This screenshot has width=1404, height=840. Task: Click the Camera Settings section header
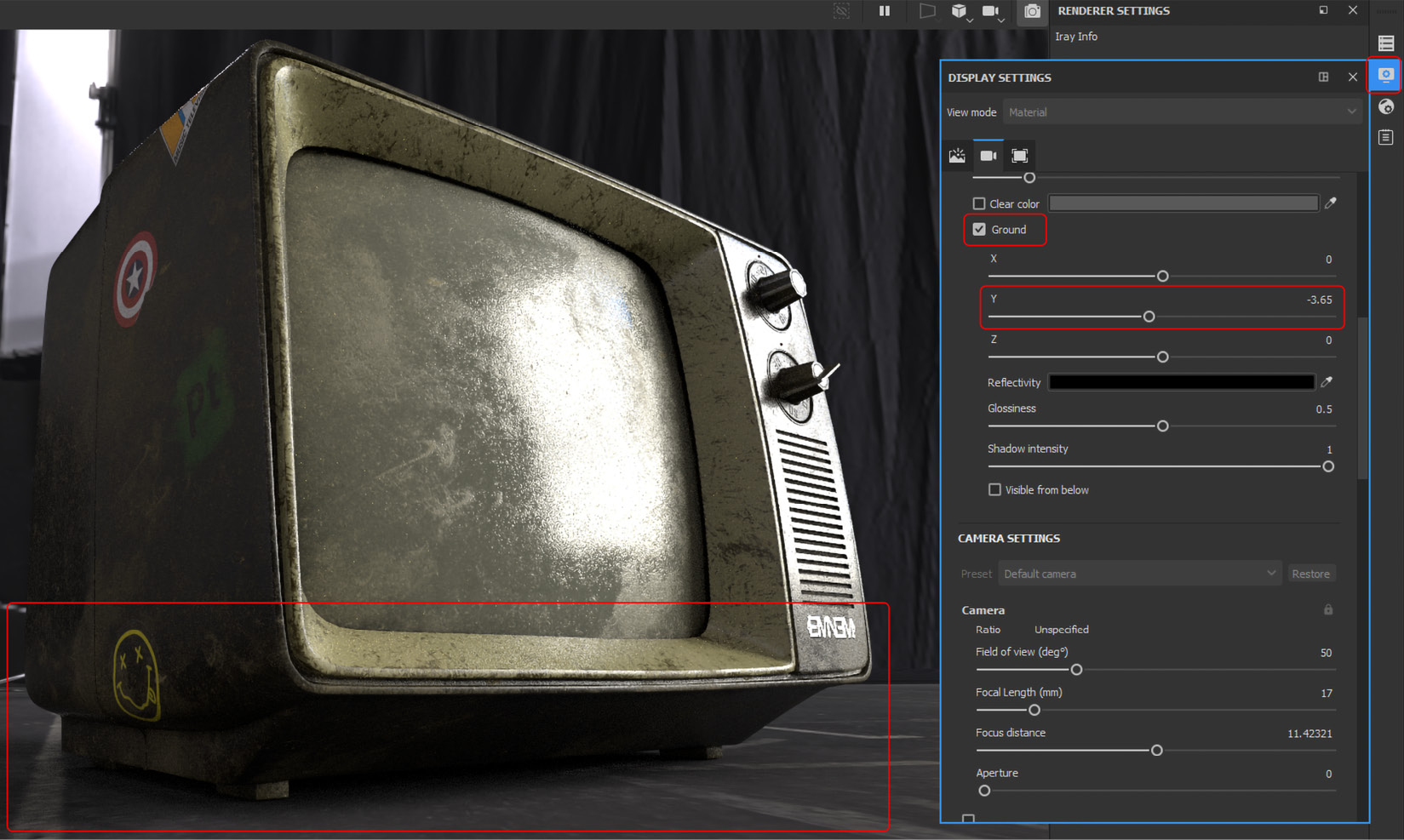click(x=1009, y=538)
